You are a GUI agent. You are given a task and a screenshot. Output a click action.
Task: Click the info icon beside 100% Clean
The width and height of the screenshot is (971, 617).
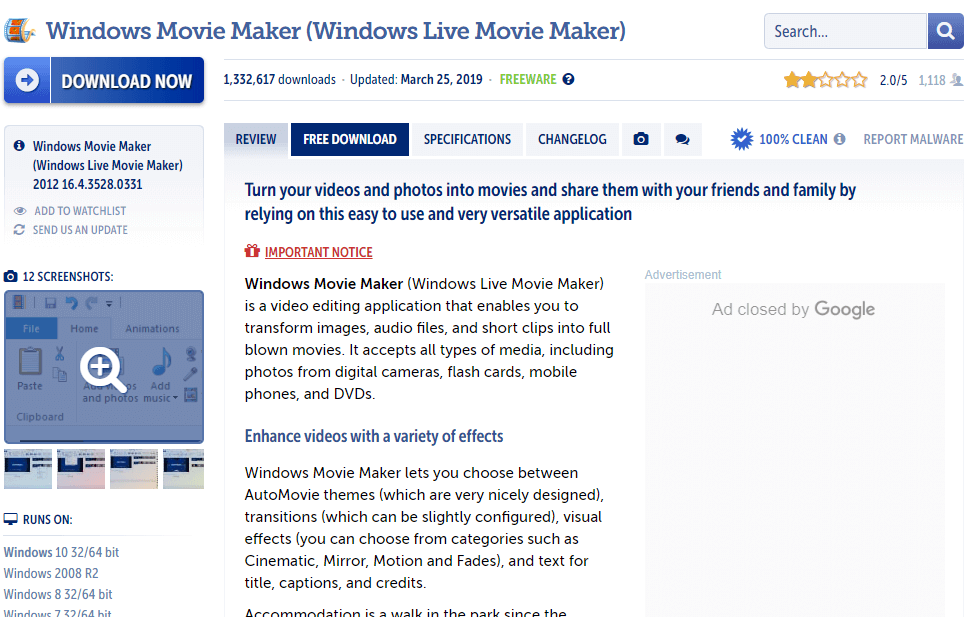(839, 139)
